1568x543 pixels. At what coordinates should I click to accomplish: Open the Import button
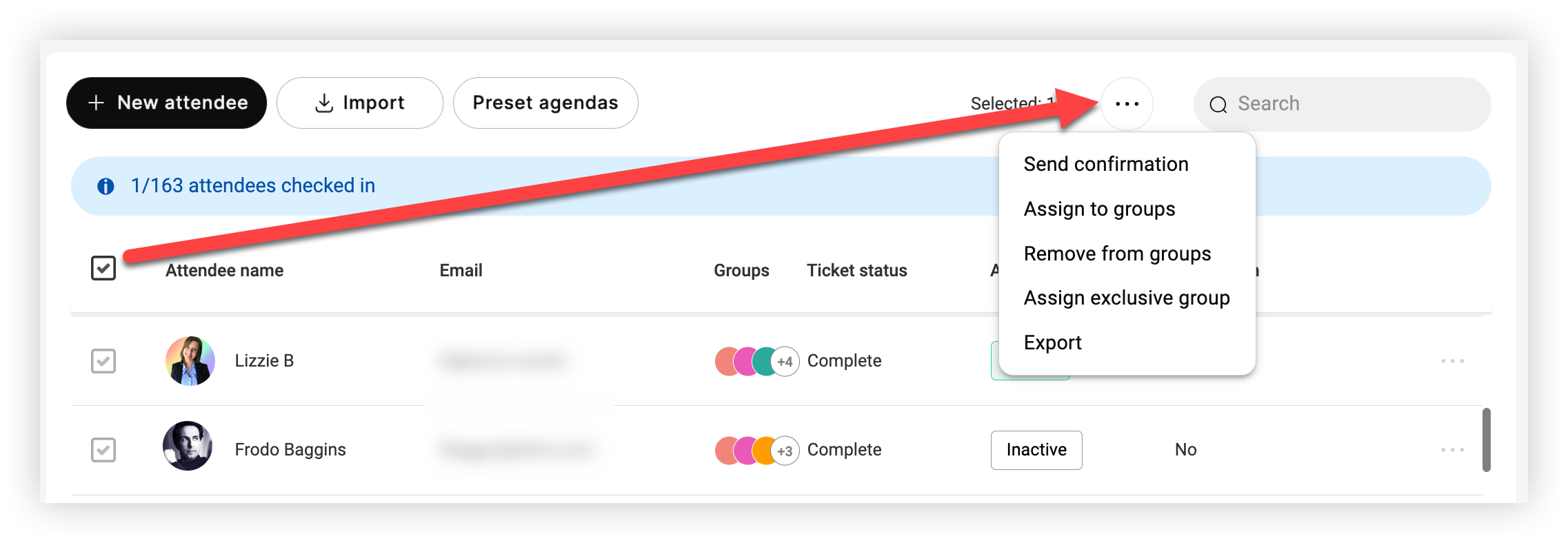pos(360,103)
